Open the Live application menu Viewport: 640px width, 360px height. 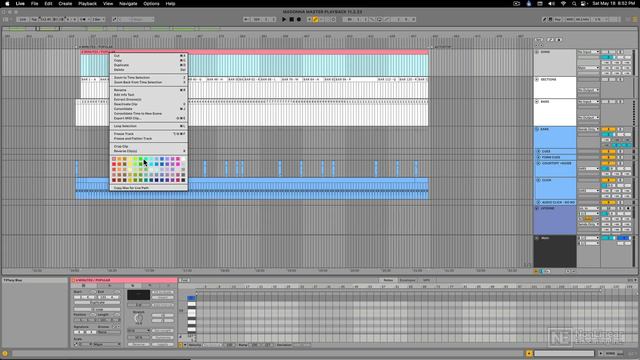point(20,4)
